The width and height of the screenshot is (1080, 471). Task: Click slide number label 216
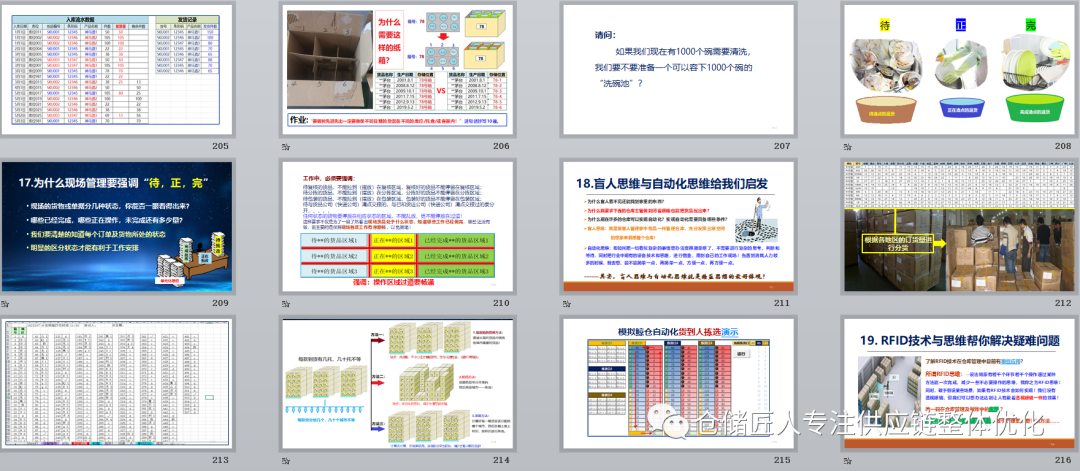(x=1062, y=460)
